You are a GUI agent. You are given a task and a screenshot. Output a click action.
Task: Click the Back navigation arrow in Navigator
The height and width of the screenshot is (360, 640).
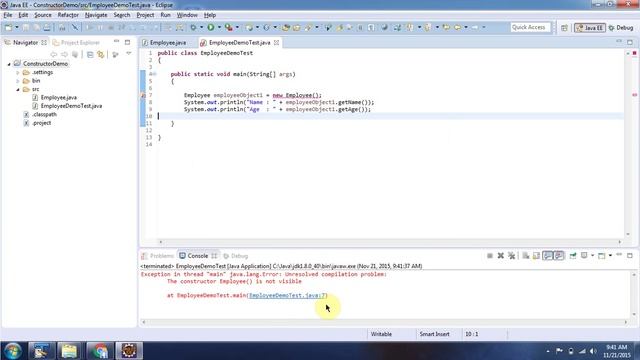pos(53,54)
